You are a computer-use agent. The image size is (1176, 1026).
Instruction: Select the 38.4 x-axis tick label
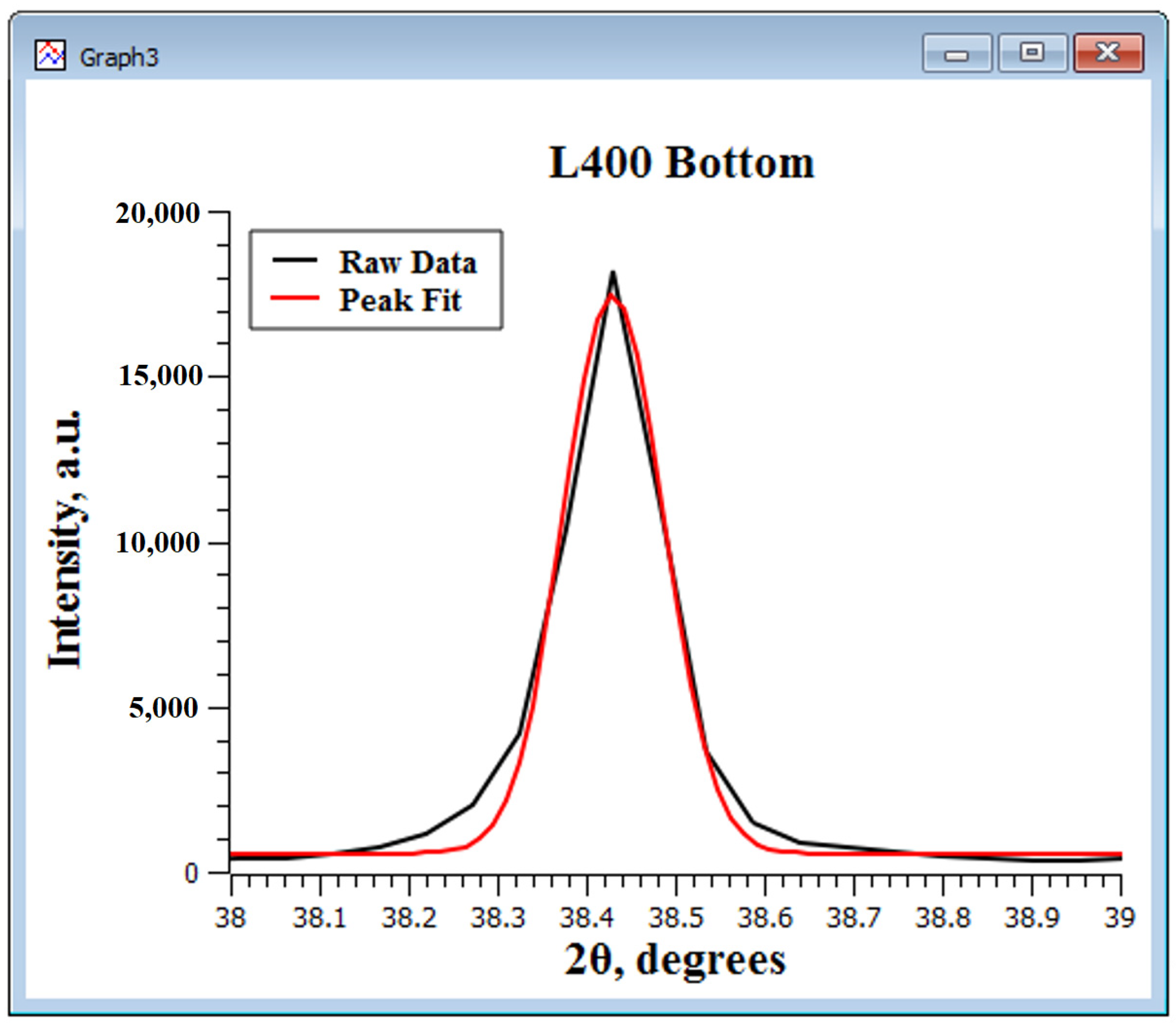(x=586, y=918)
